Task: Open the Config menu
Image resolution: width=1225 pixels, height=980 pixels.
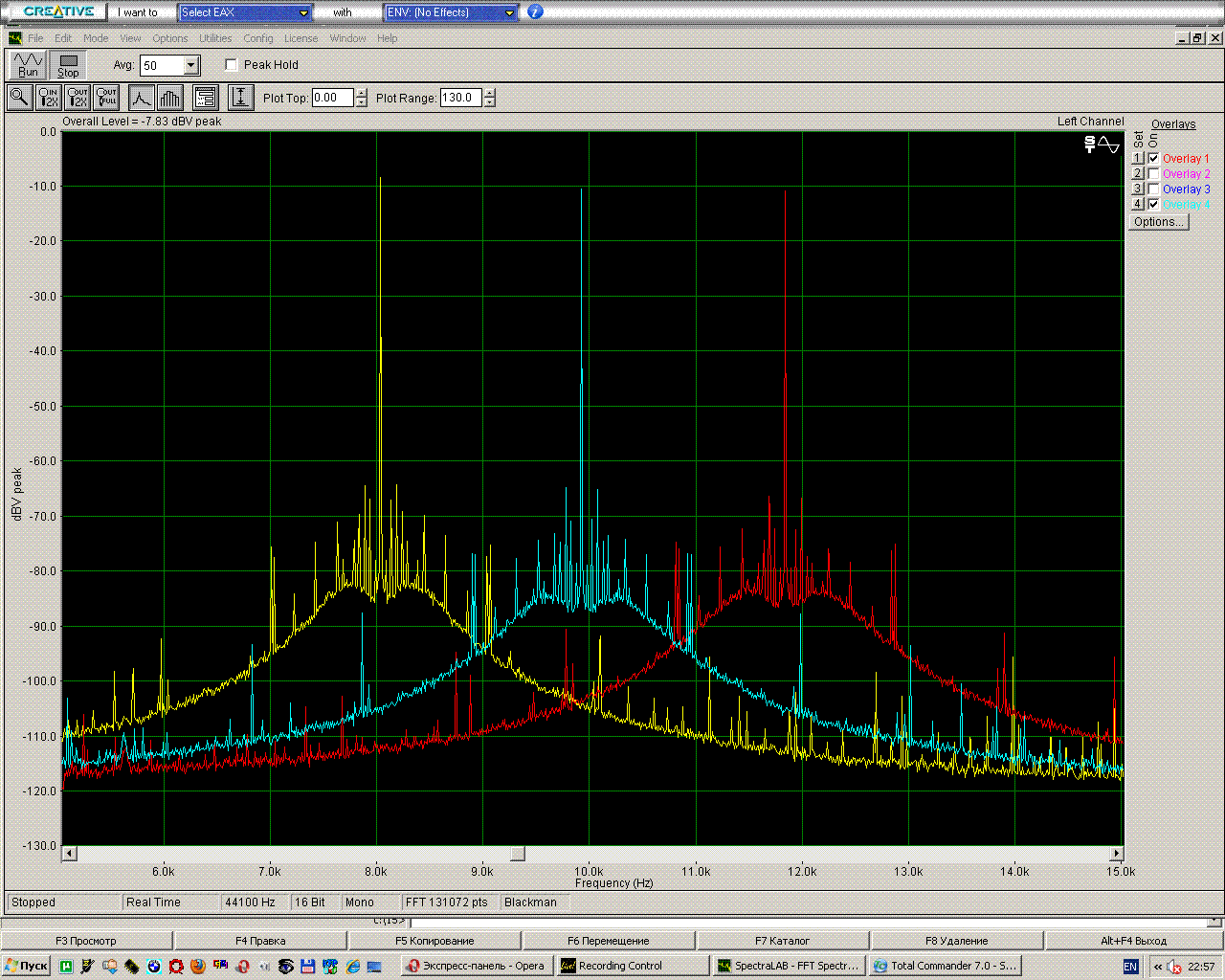Action: [257, 38]
